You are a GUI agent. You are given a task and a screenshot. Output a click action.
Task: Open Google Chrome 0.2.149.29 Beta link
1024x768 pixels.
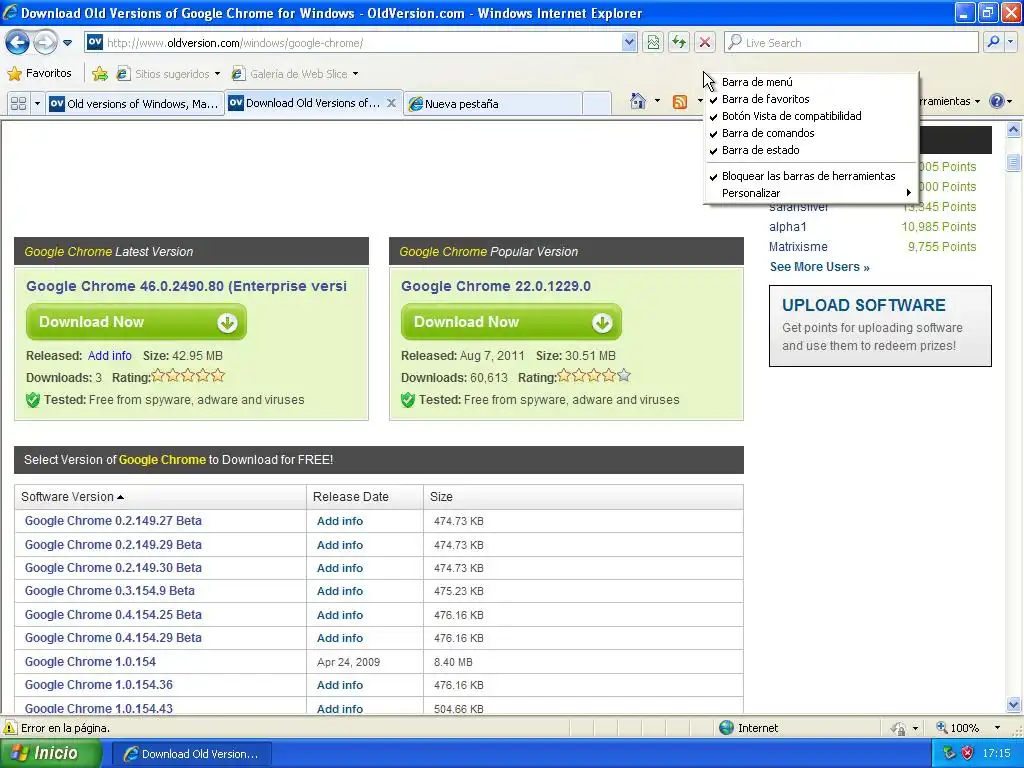click(113, 545)
